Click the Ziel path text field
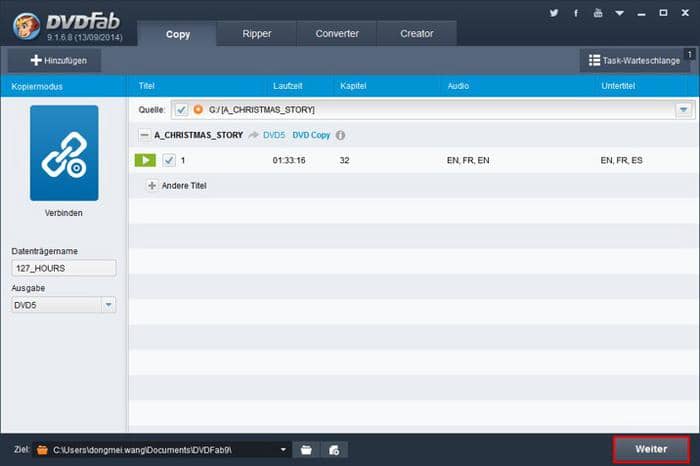Screen dimensions: 700x466 point(162,449)
